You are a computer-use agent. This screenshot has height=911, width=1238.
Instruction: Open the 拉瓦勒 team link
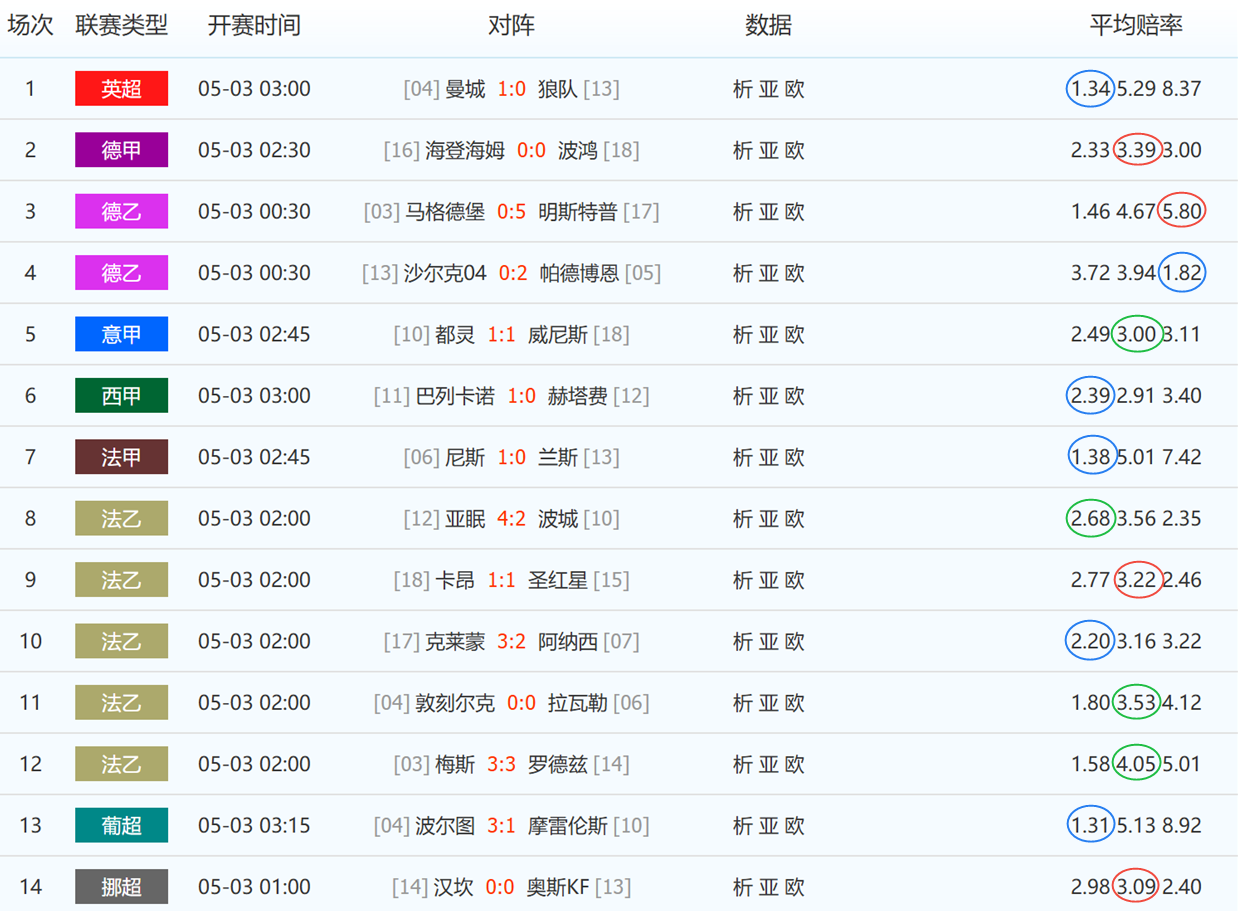point(578,703)
